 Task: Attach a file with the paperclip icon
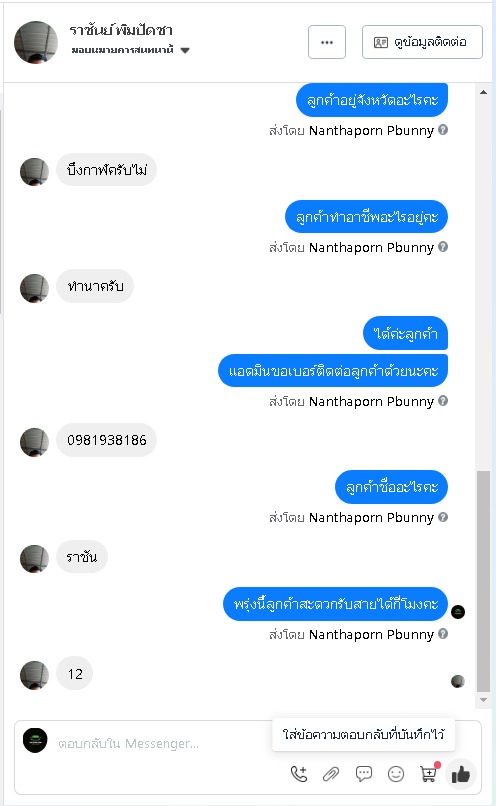coord(331,774)
